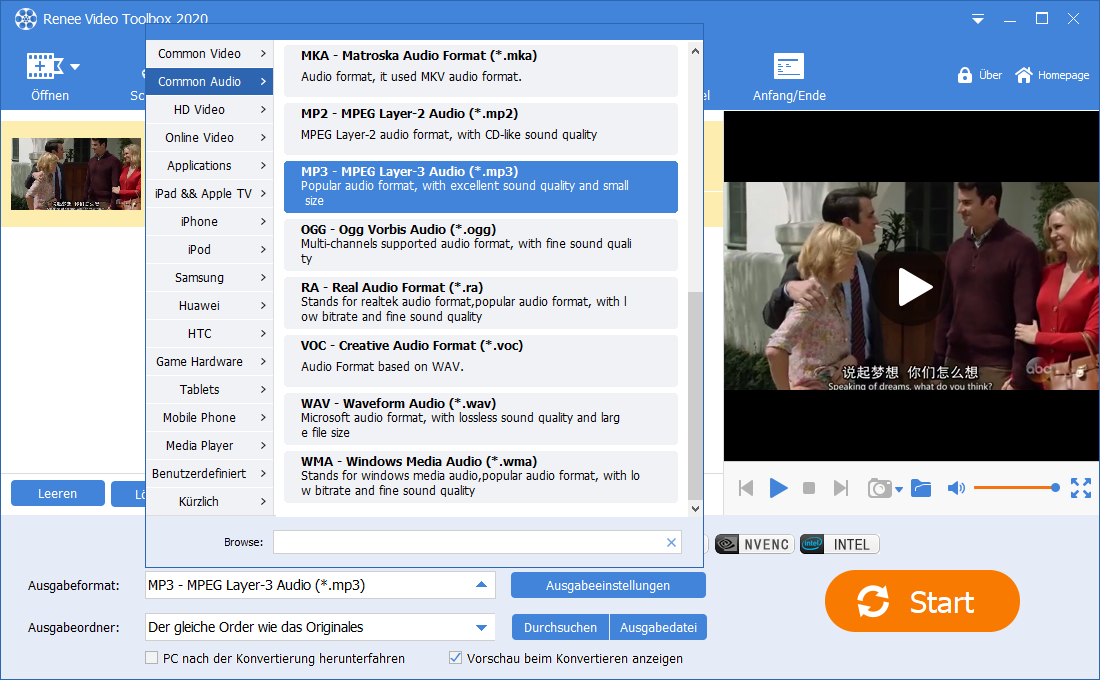Collapse the Ausgabeformat dropdown
Viewport: 1100px width, 680px height.
click(481, 585)
